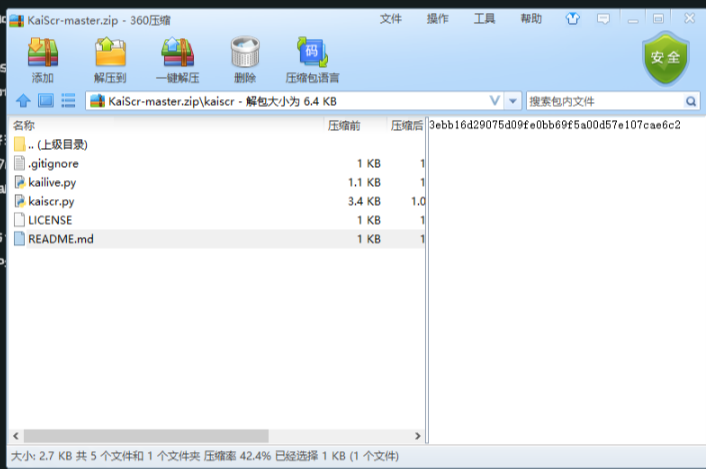Screen dimensions: 706x469
Task: Click the .gitignore file icon
Action: tap(19, 163)
